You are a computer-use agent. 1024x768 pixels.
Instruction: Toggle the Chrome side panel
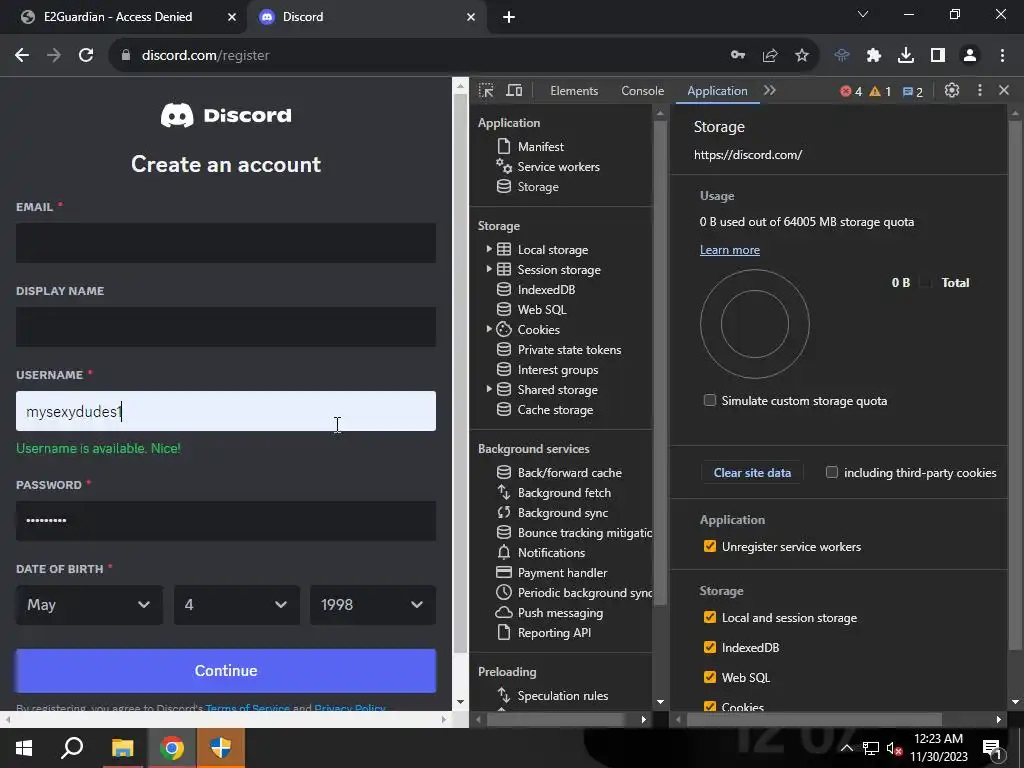tap(938, 56)
